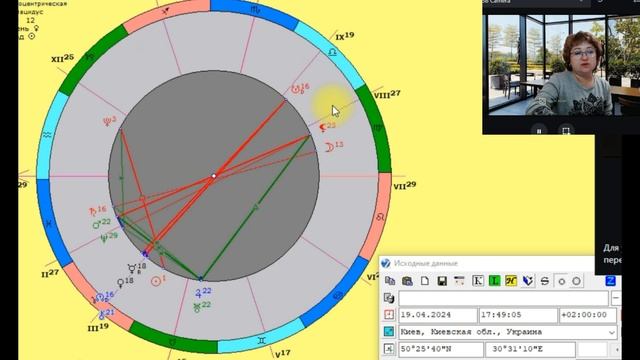The height and width of the screenshot is (360, 640).
Task: Click the blue Jupiter glyph marked 22
Action: [198, 293]
